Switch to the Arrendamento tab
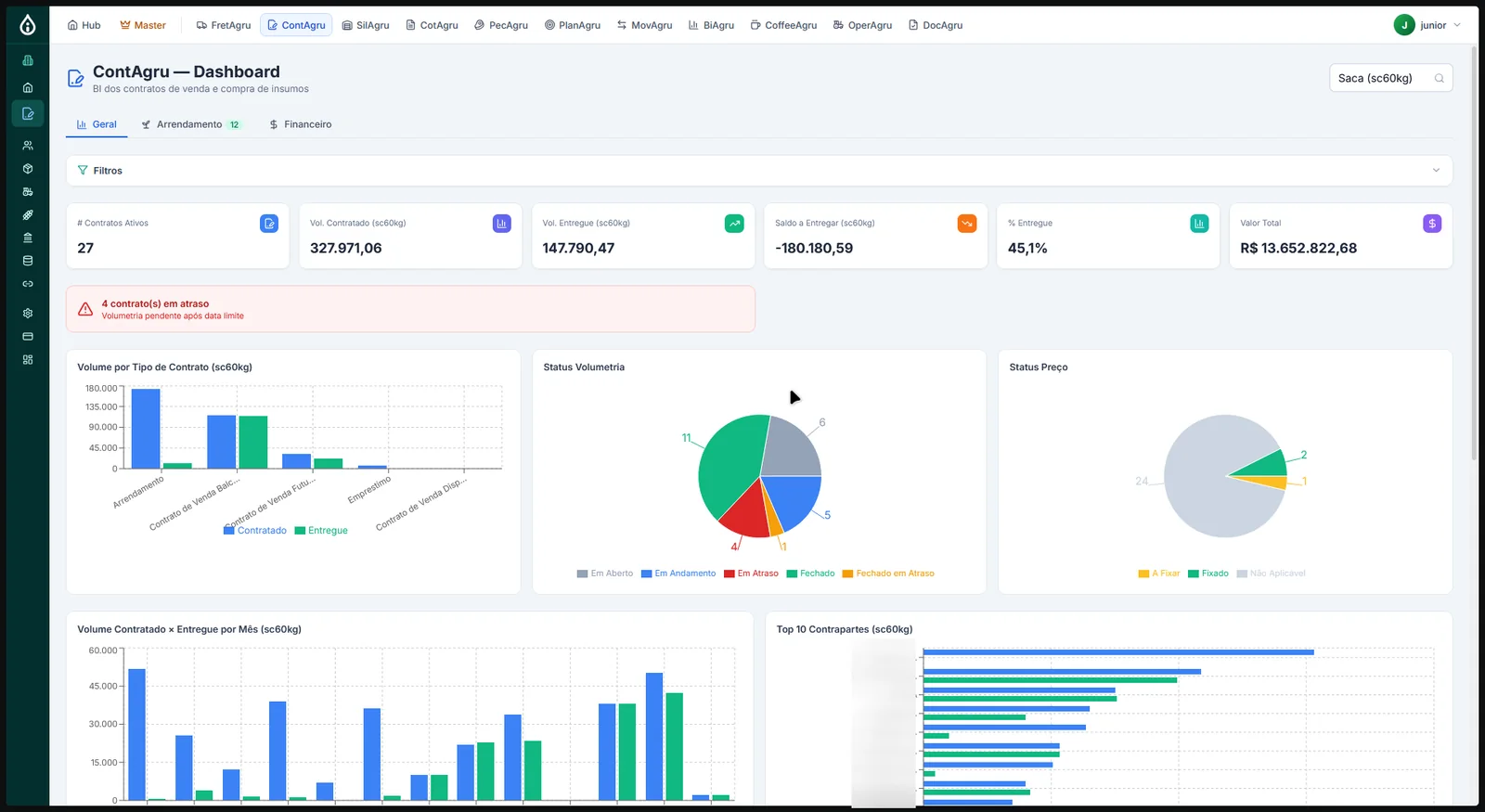Image resolution: width=1485 pixels, height=812 pixels. click(x=190, y=124)
